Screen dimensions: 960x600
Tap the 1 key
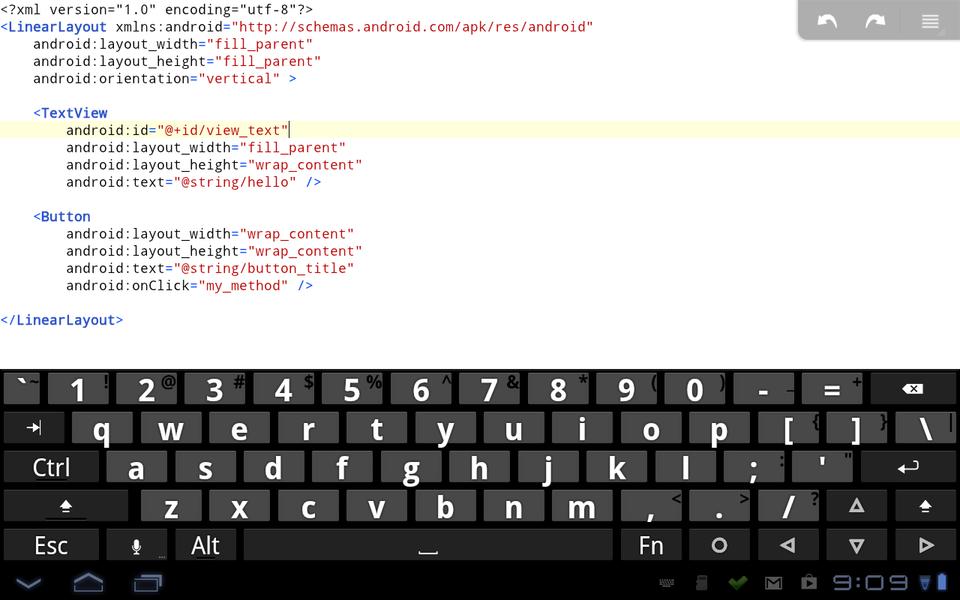[78, 389]
